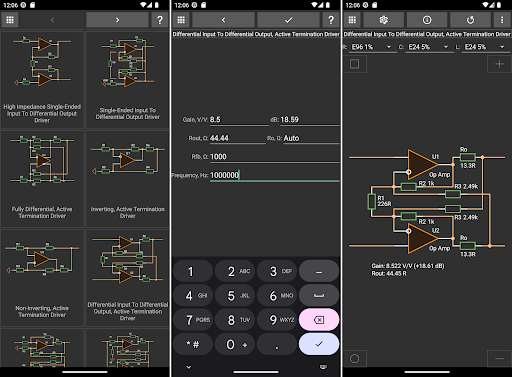This screenshot has width=512, height=377.
Task: Tap the reset/refresh arrow icon
Action: coord(470,20)
